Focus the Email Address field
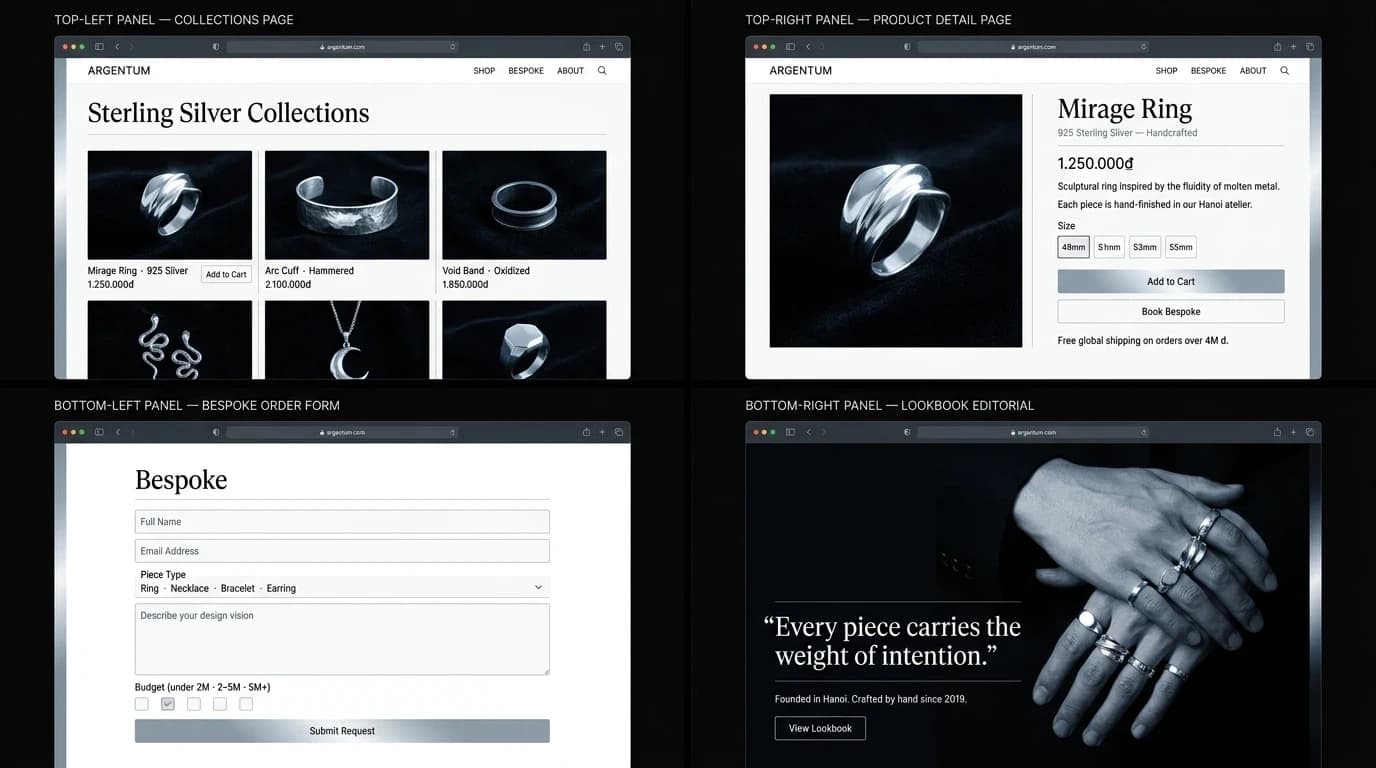 click(x=342, y=551)
